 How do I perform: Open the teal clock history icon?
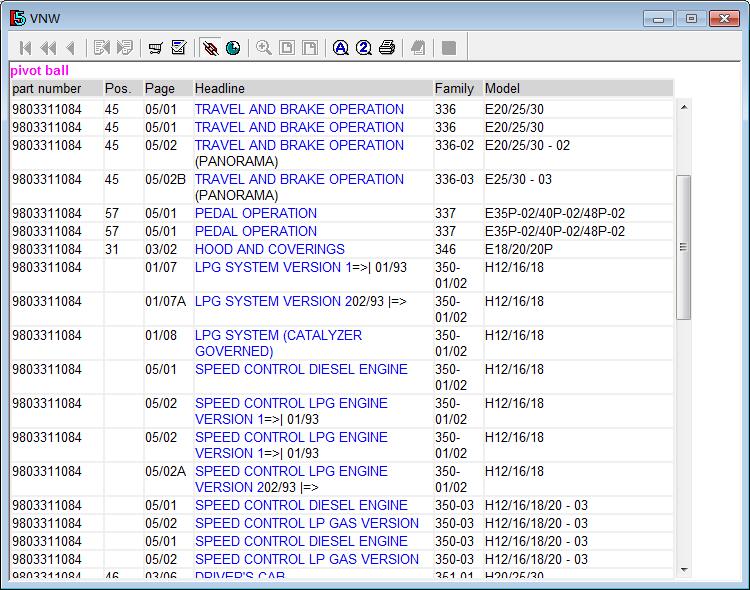233,48
